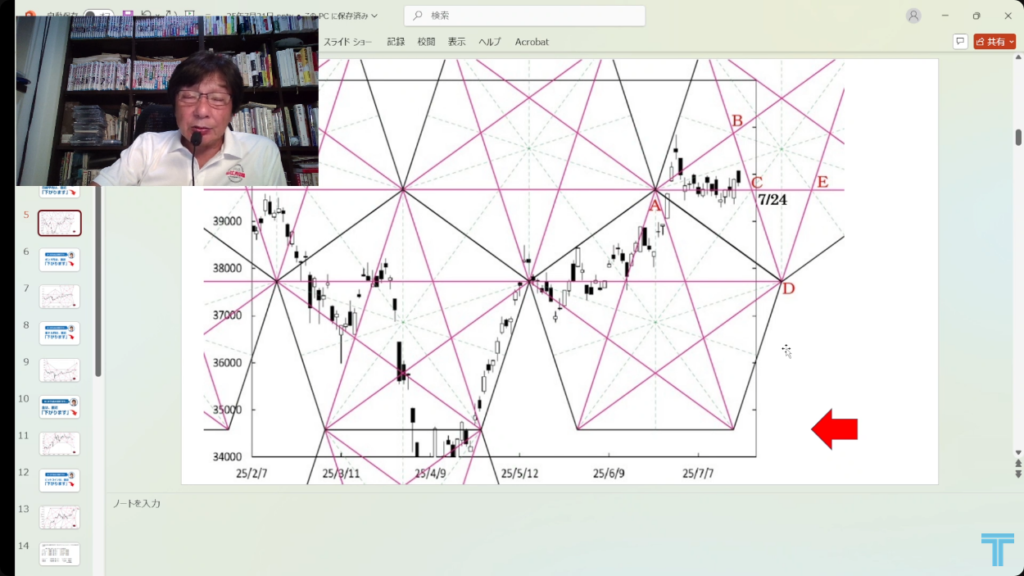This screenshot has width=1024, height=576.
Task: Click the 39000 axis value
Action: [227, 221]
